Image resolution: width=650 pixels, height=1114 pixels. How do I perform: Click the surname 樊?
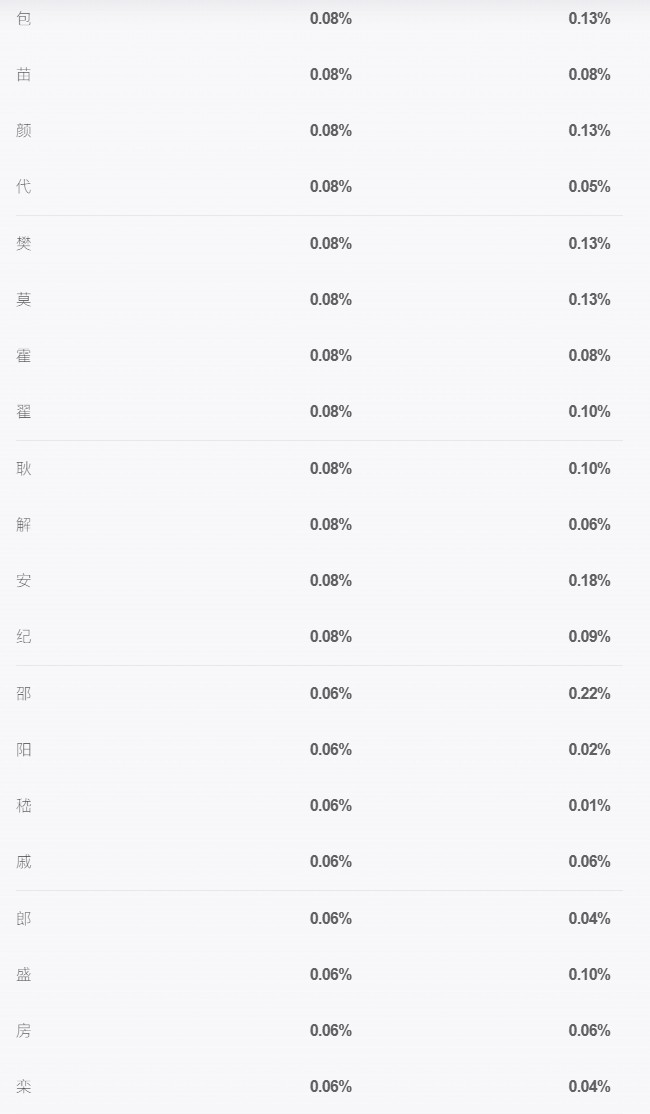click(x=23, y=244)
